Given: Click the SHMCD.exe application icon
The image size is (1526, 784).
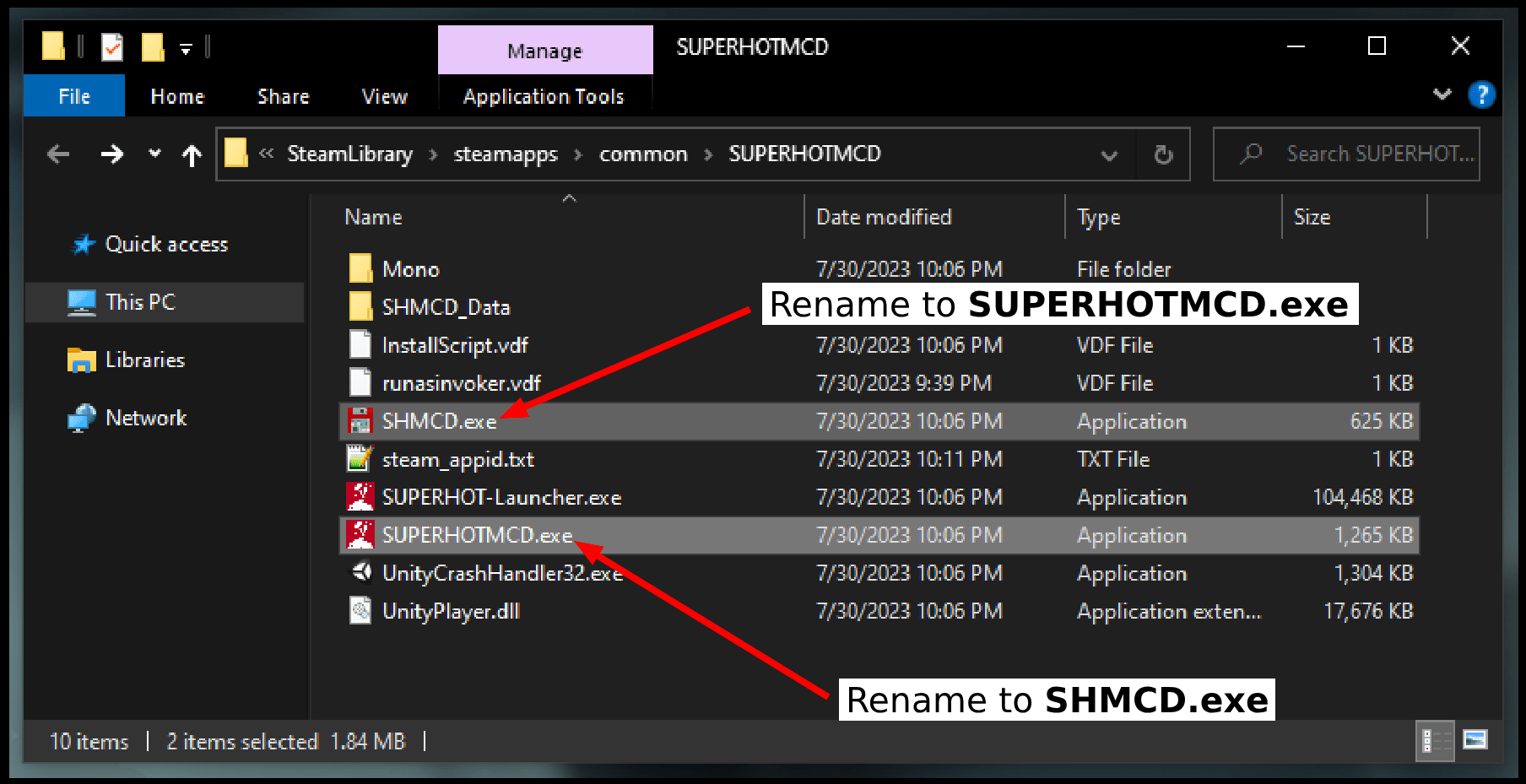Looking at the screenshot, I should [x=360, y=420].
